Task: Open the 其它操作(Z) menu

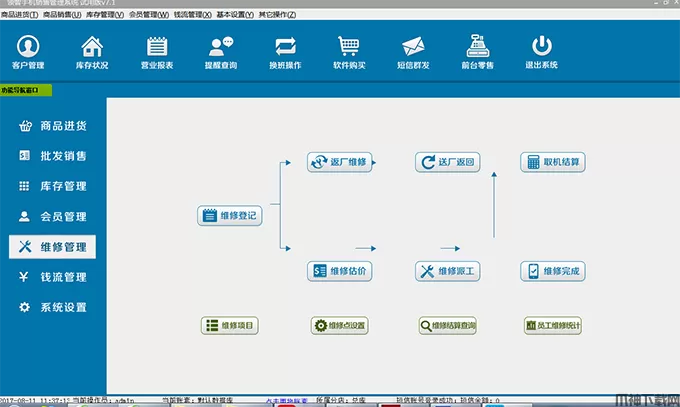Action: pos(277,15)
